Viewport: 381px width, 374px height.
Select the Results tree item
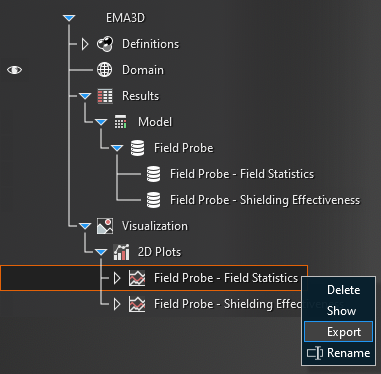(x=140, y=96)
